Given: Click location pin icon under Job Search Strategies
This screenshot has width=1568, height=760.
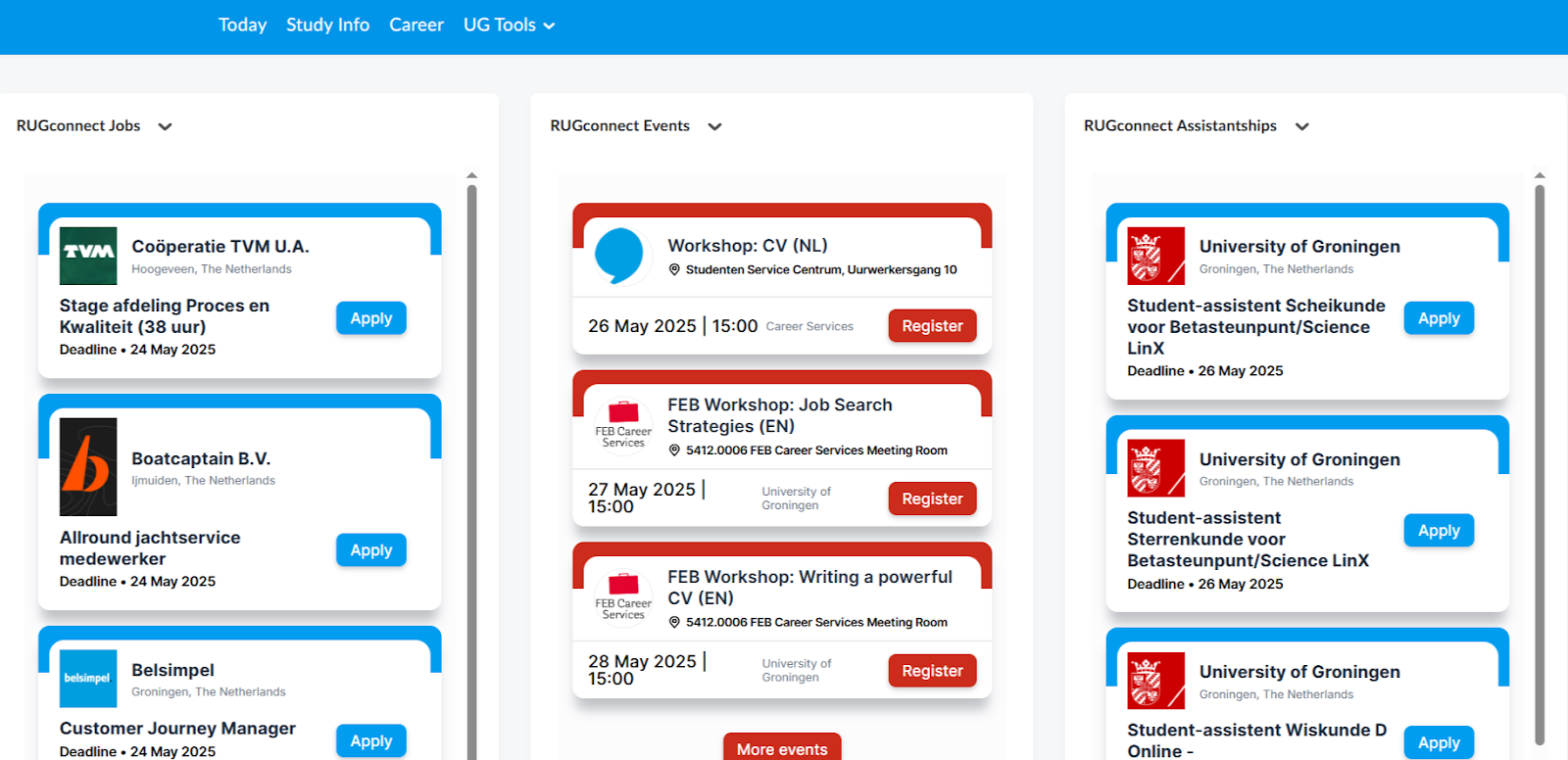Looking at the screenshot, I should coord(674,451).
